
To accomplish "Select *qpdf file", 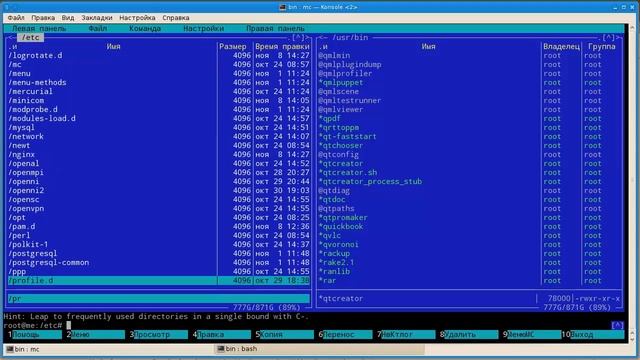I will click(329, 118).
